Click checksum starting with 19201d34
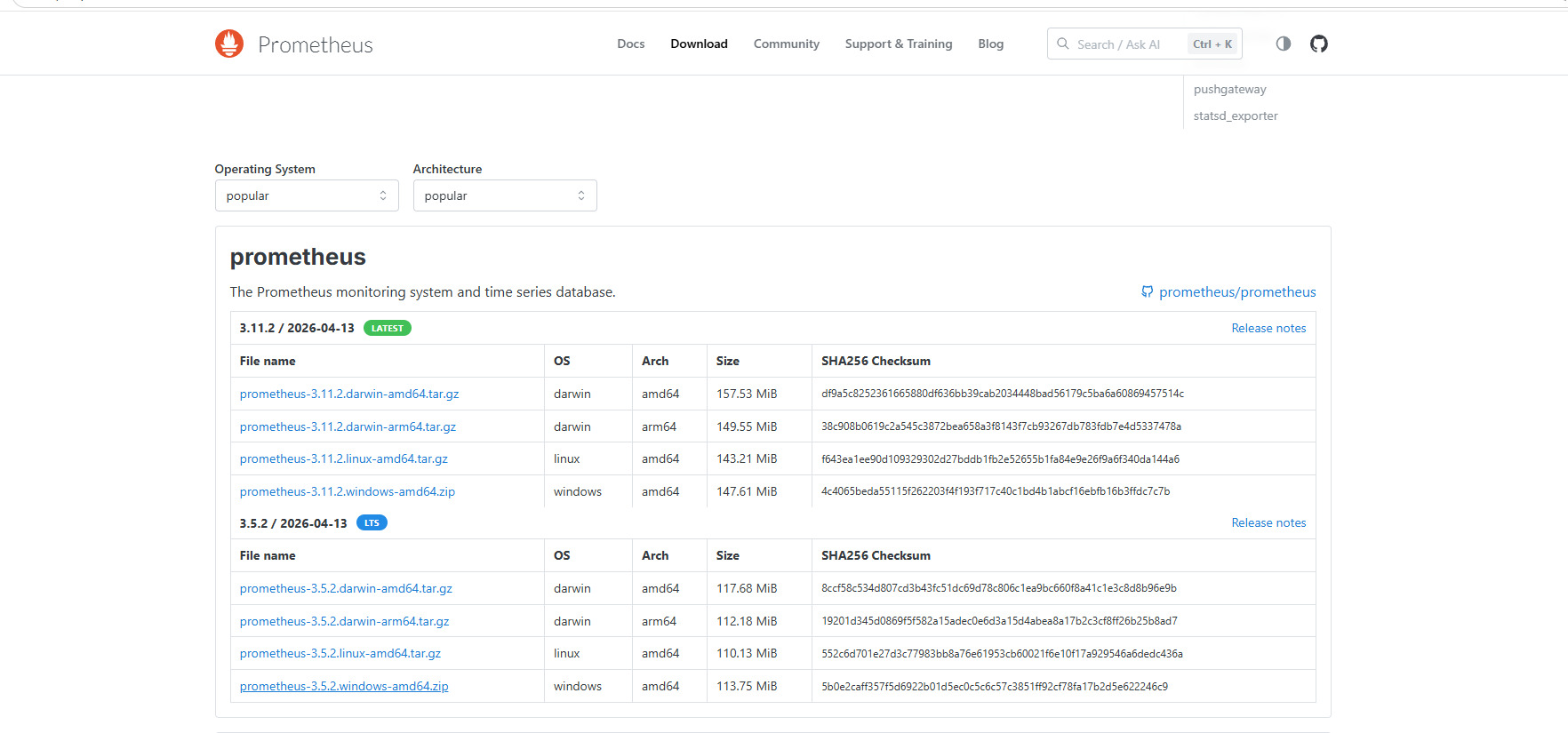 coord(999,621)
